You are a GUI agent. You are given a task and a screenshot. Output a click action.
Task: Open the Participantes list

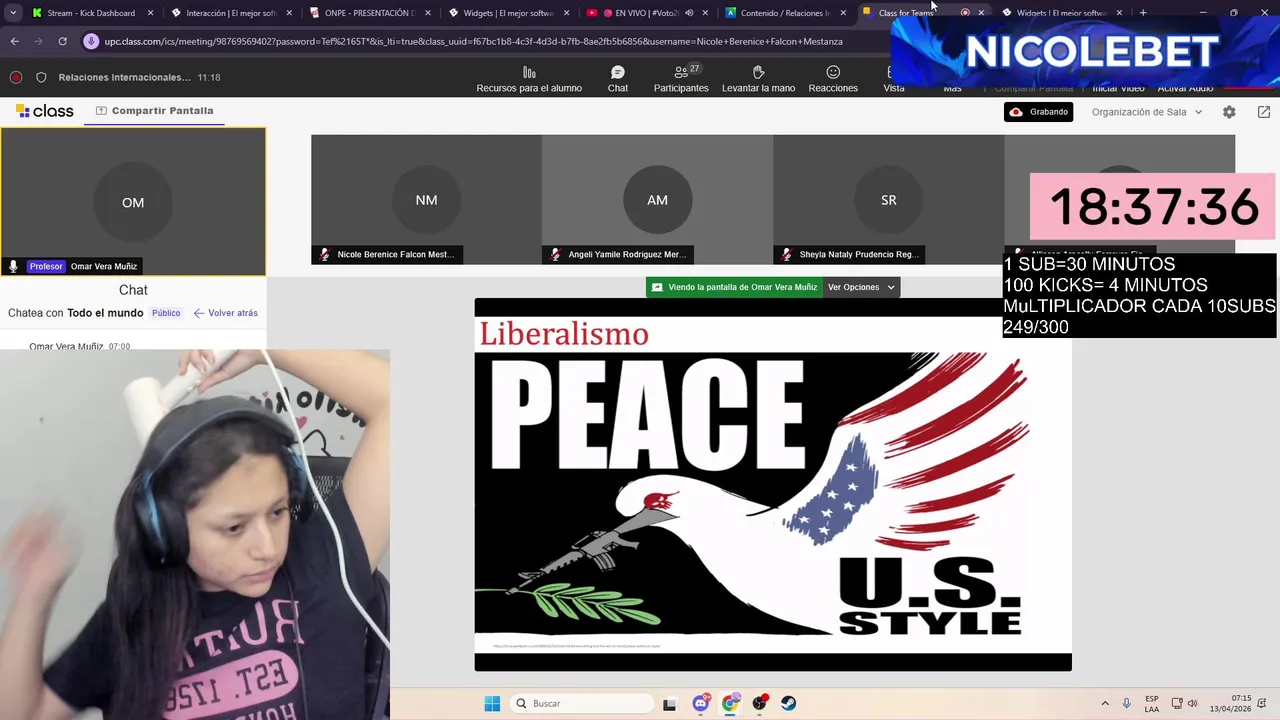point(681,79)
